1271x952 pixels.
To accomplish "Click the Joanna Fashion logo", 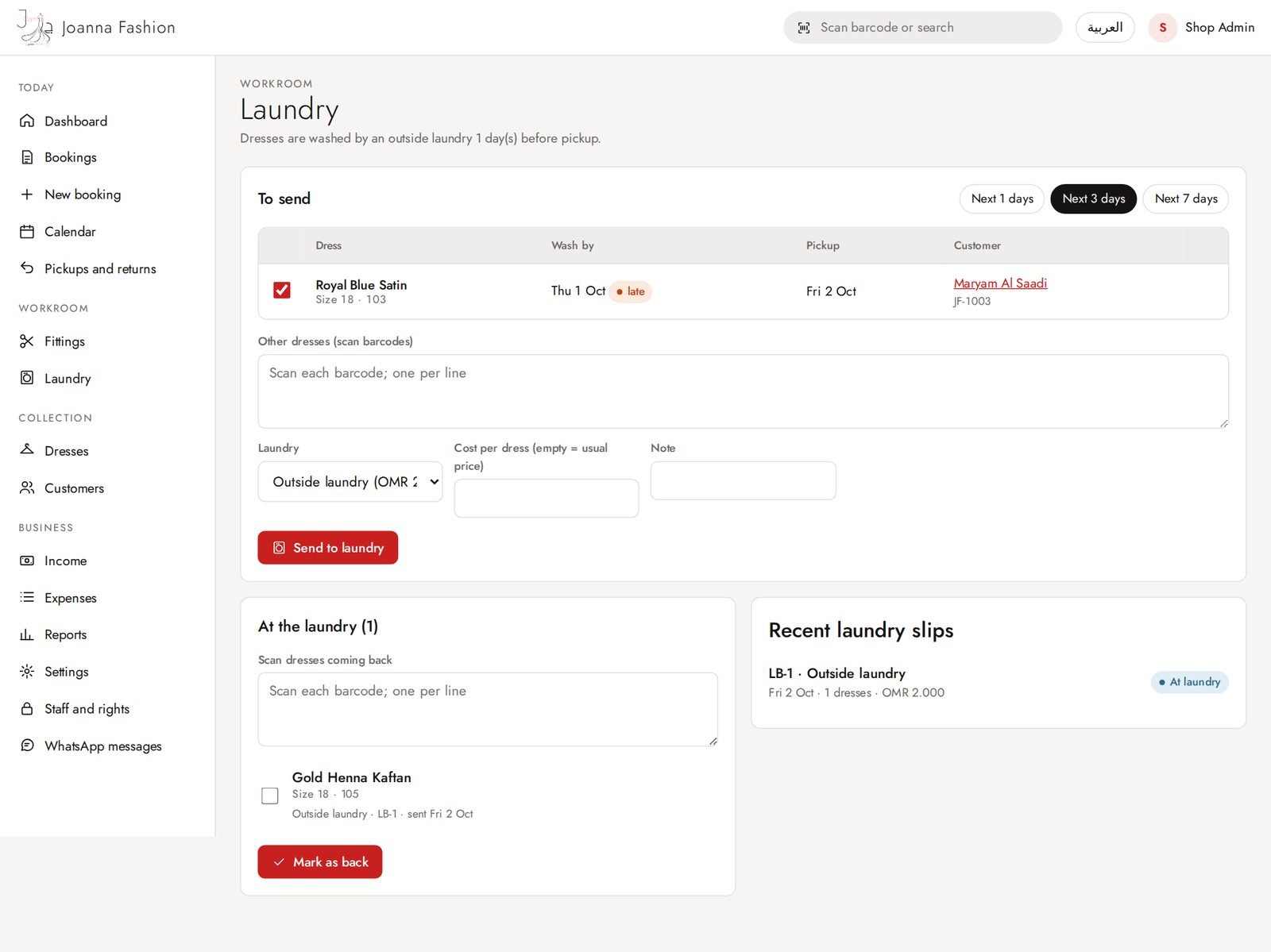I will point(96,28).
